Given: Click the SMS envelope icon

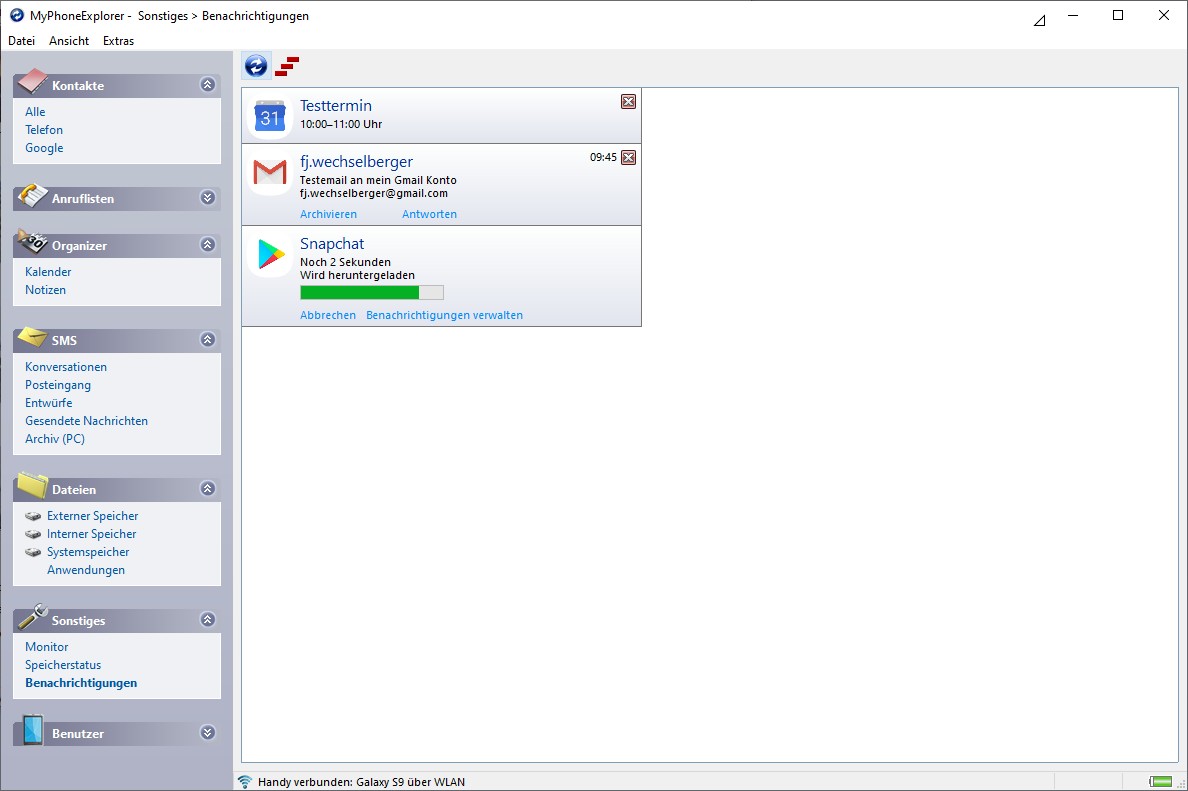Looking at the screenshot, I should click(x=32, y=336).
